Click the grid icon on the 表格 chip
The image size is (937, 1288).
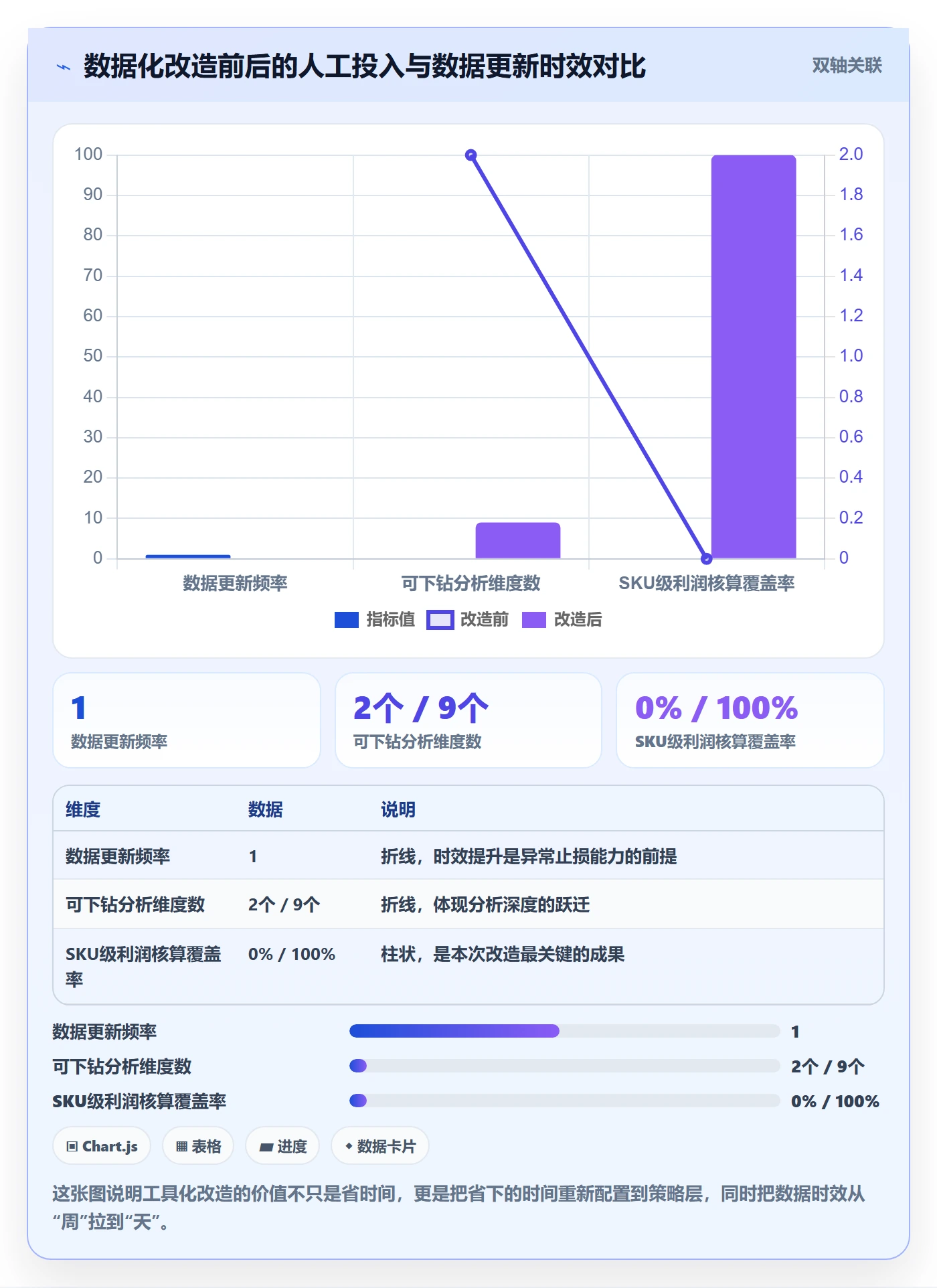(x=181, y=1146)
